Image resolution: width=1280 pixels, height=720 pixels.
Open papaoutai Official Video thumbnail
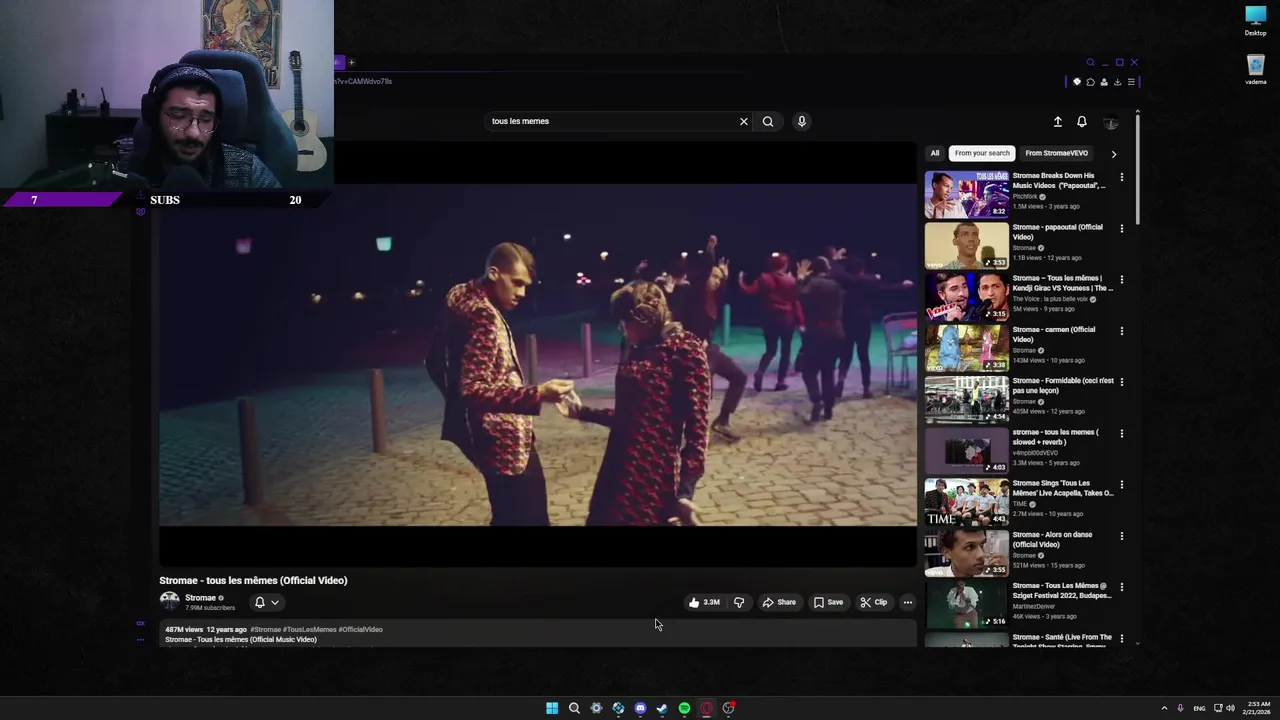coord(966,245)
